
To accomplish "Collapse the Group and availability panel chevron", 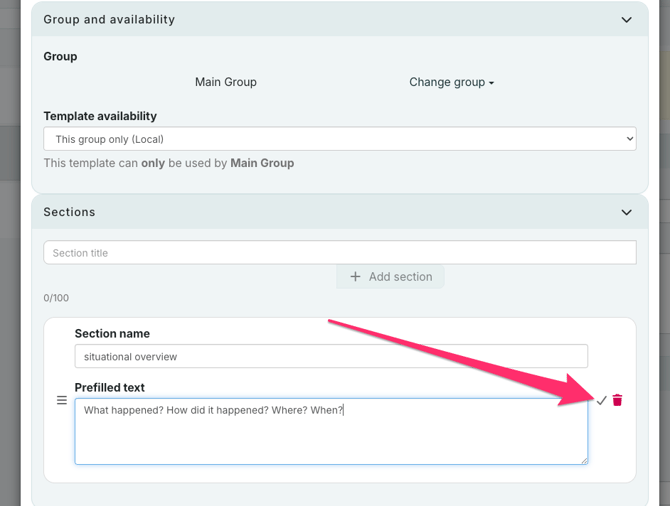I will [x=626, y=20].
